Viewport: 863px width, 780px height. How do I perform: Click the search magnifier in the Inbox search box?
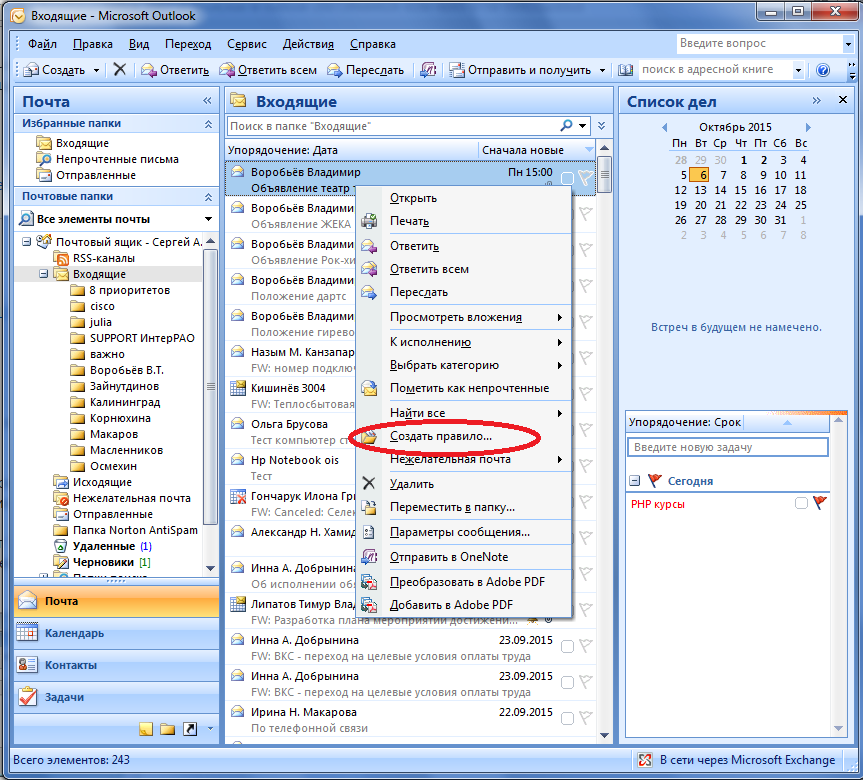click(x=566, y=126)
